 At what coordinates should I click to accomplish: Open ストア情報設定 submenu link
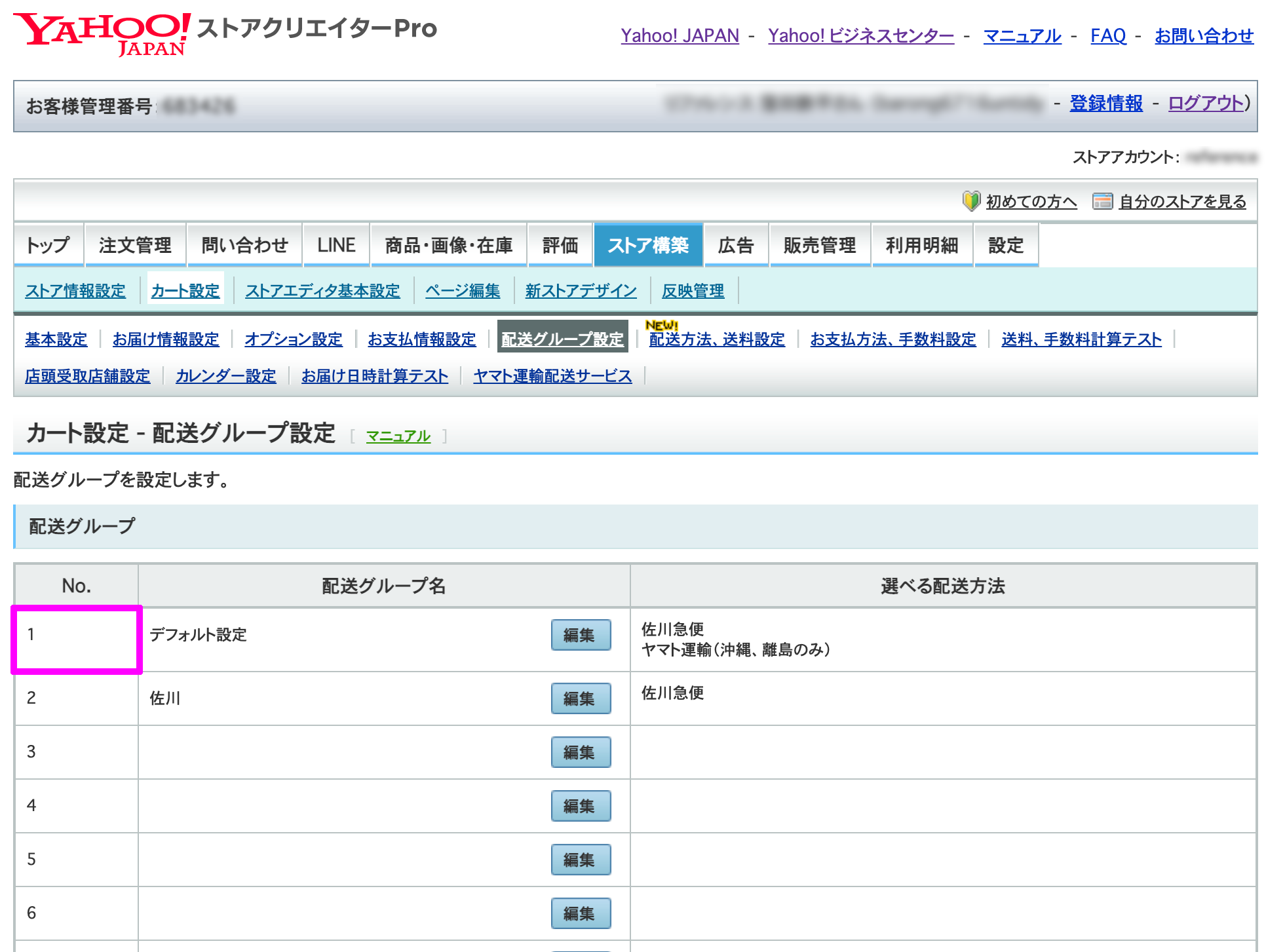click(x=75, y=291)
